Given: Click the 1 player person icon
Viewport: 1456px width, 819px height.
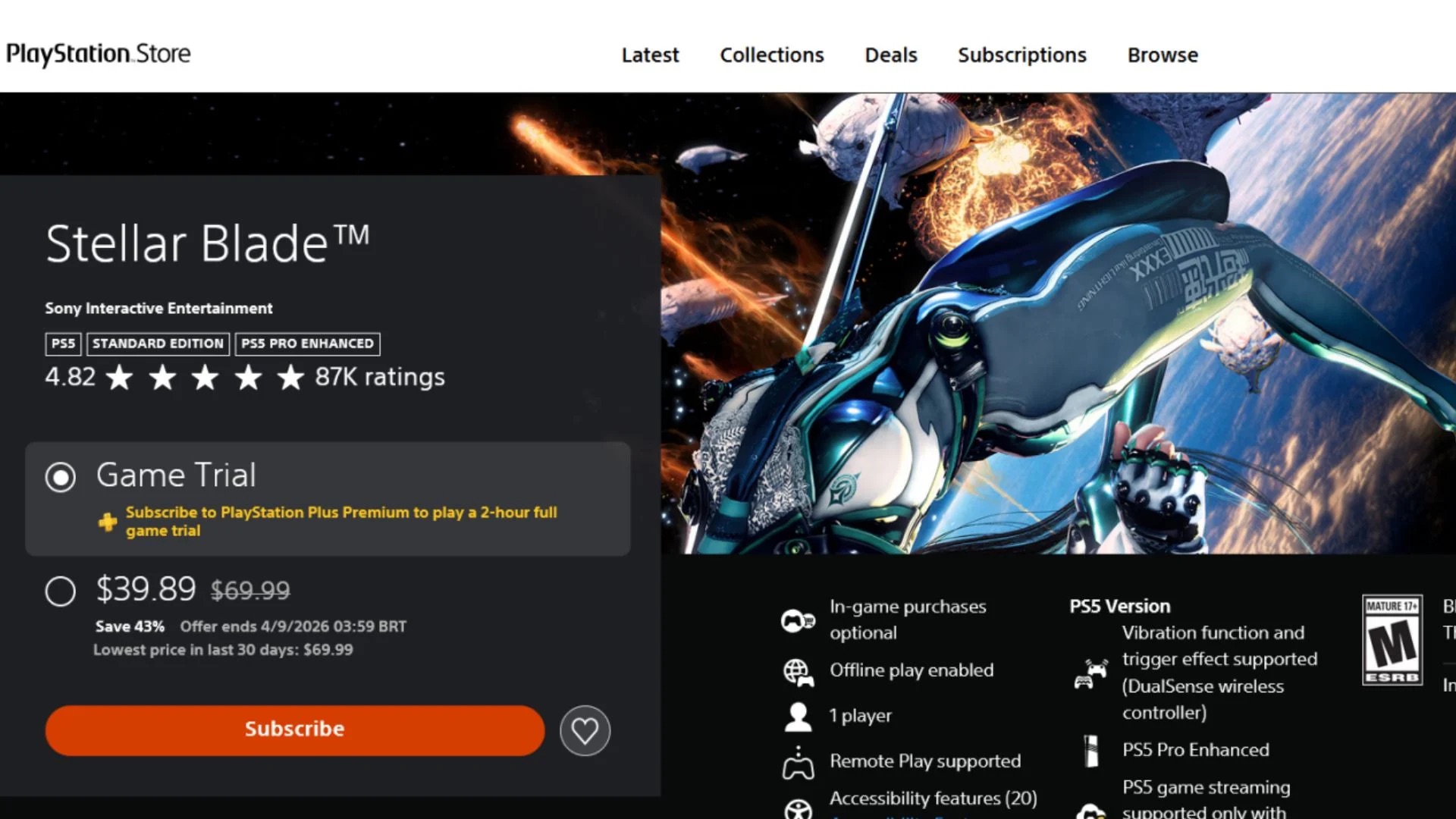Looking at the screenshot, I should click(x=798, y=717).
